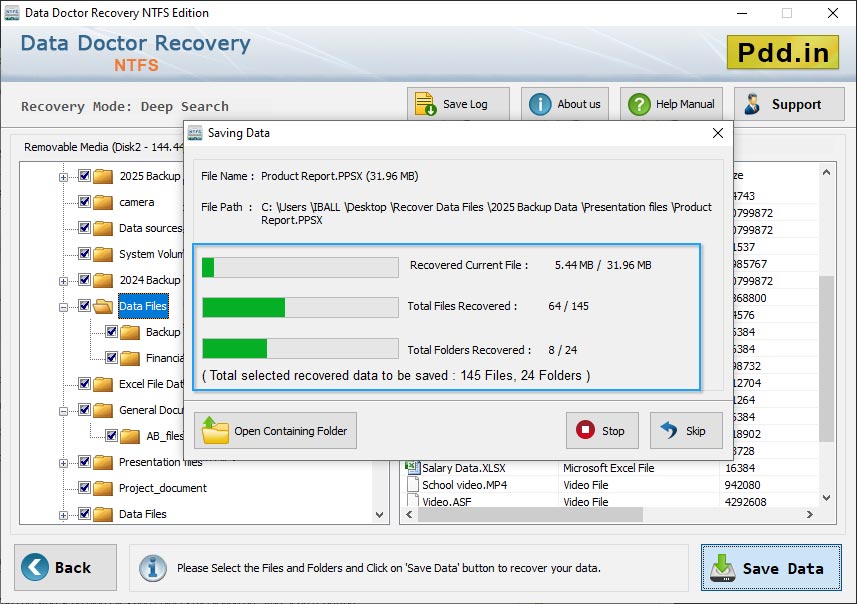Image resolution: width=857 pixels, height=604 pixels.
Task: Click the blue Skip arrow icon
Action: [668, 430]
